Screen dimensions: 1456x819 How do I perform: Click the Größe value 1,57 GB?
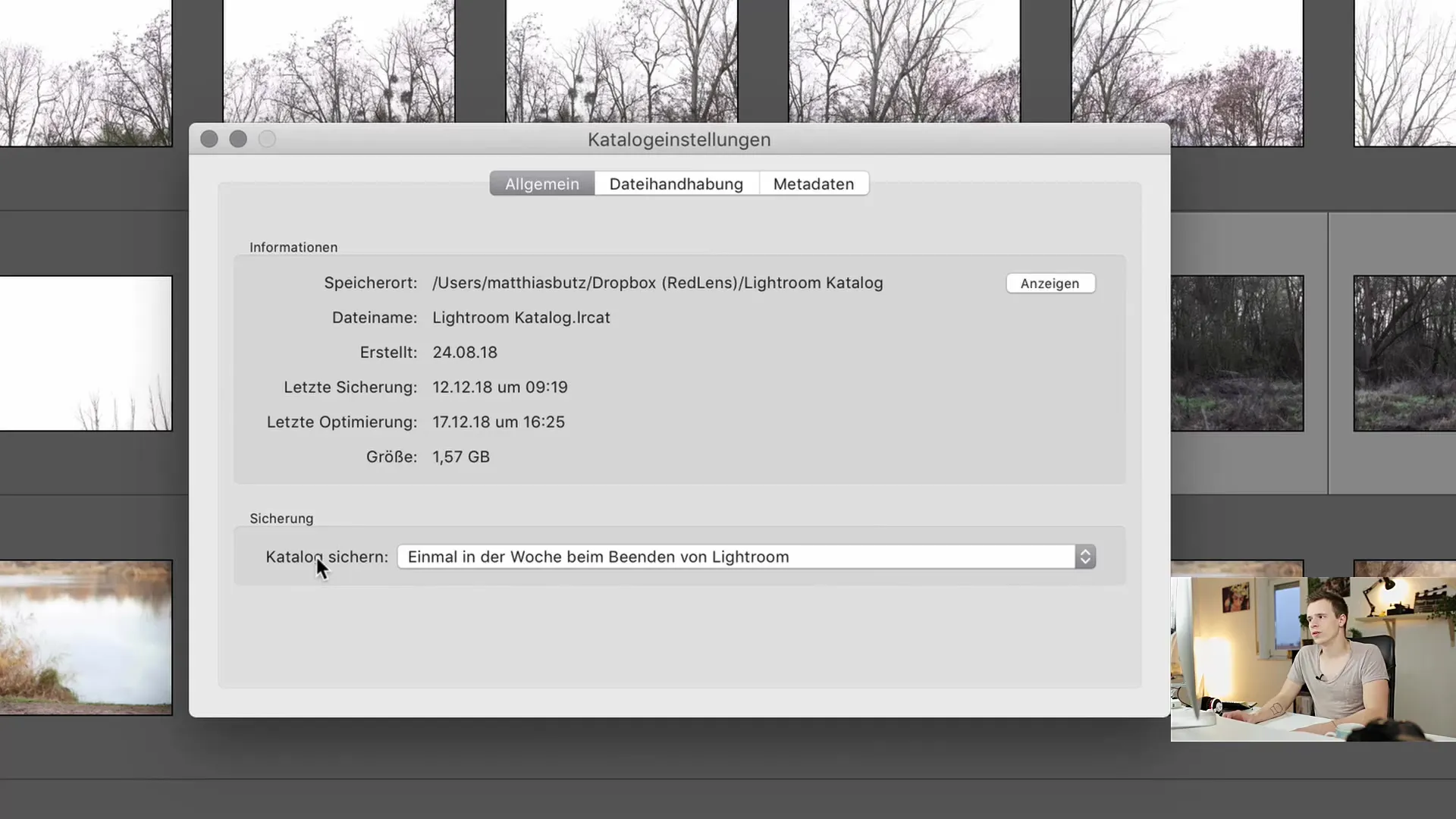tap(461, 457)
